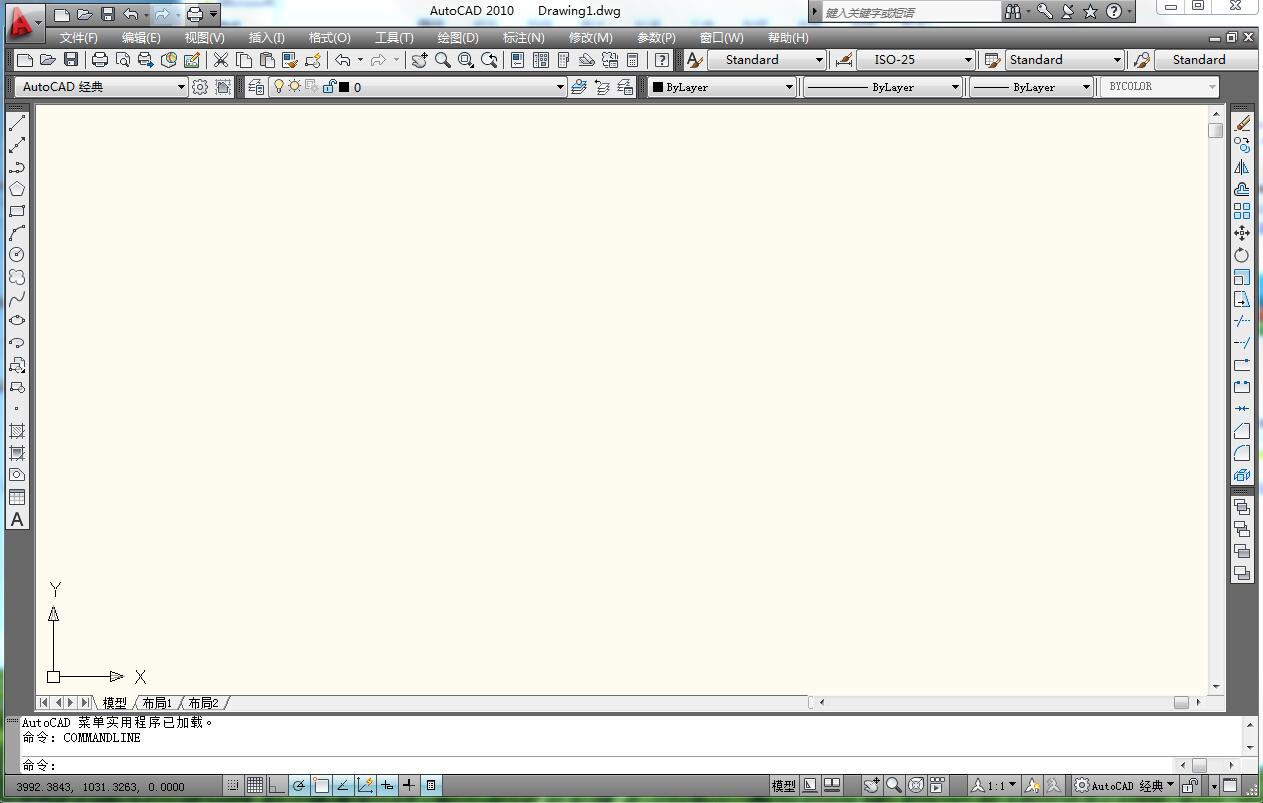Toggle Ortho Mode in status bar
Viewport: 1263px width, 803px height.
coord(277,786)
